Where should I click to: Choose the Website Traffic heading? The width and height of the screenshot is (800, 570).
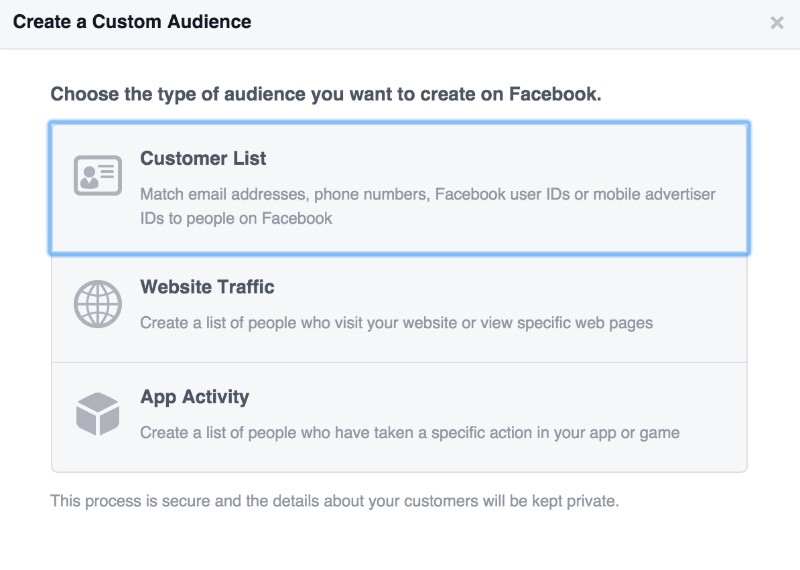[207, 287]
